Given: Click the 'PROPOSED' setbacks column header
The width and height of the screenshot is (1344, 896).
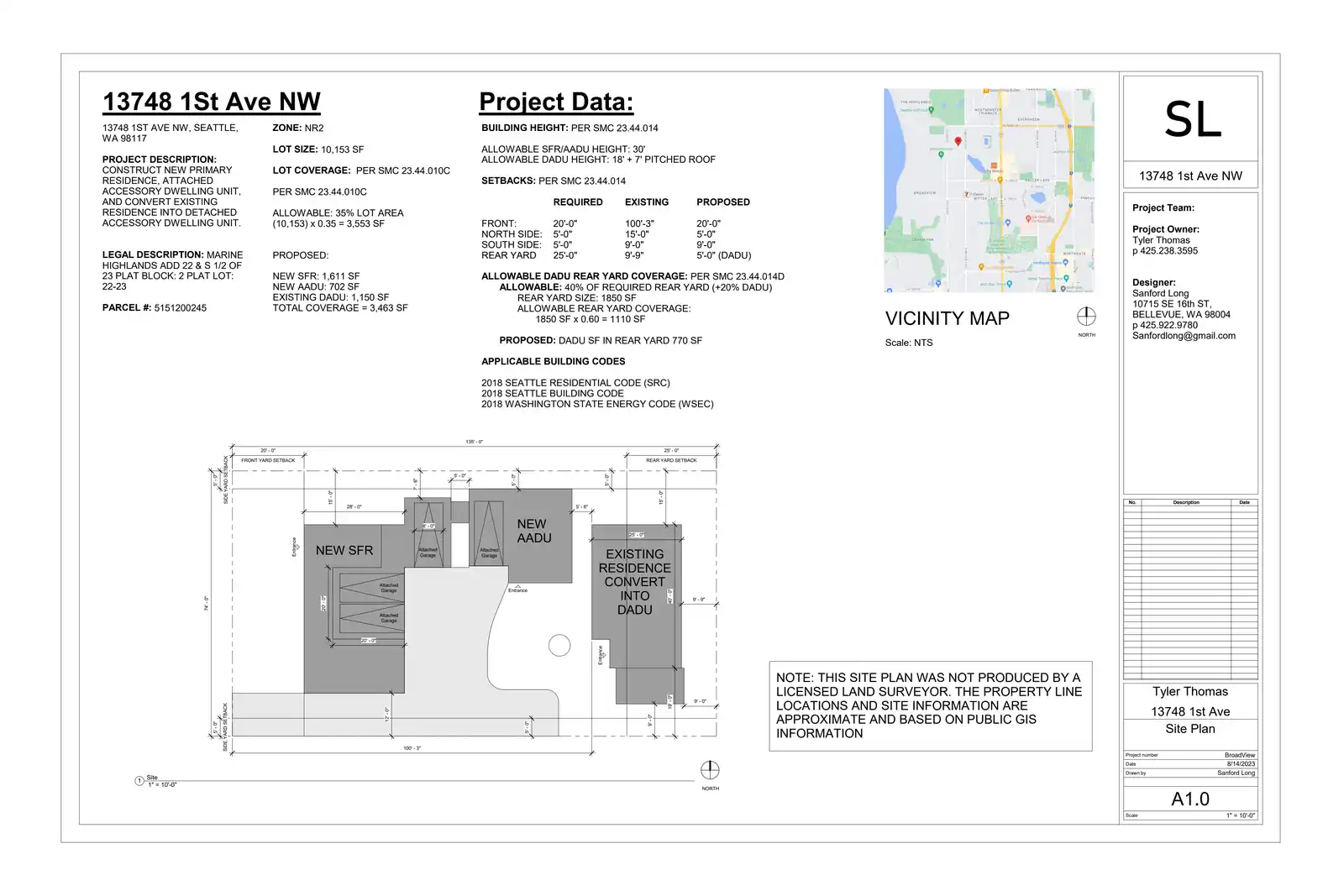Looking at the screenshot, I should (723, 202).
